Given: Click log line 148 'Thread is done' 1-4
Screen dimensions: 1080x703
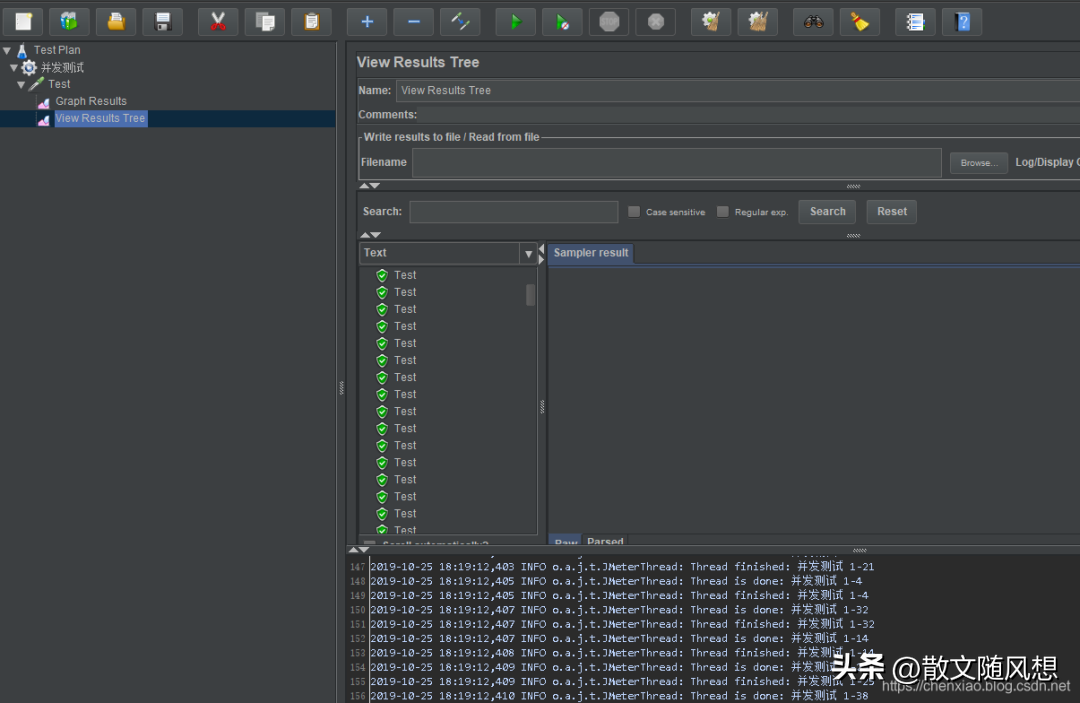Looking at the screenshot, I should (616, 581).
